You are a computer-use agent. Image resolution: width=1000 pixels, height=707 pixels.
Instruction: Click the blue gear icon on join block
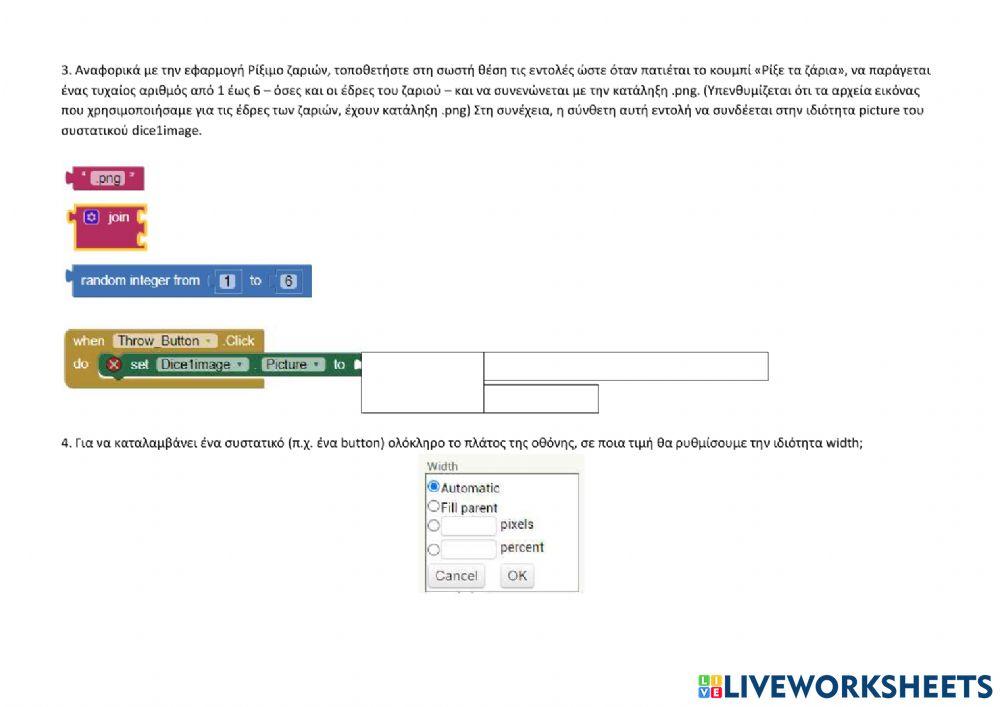[91, 217]
